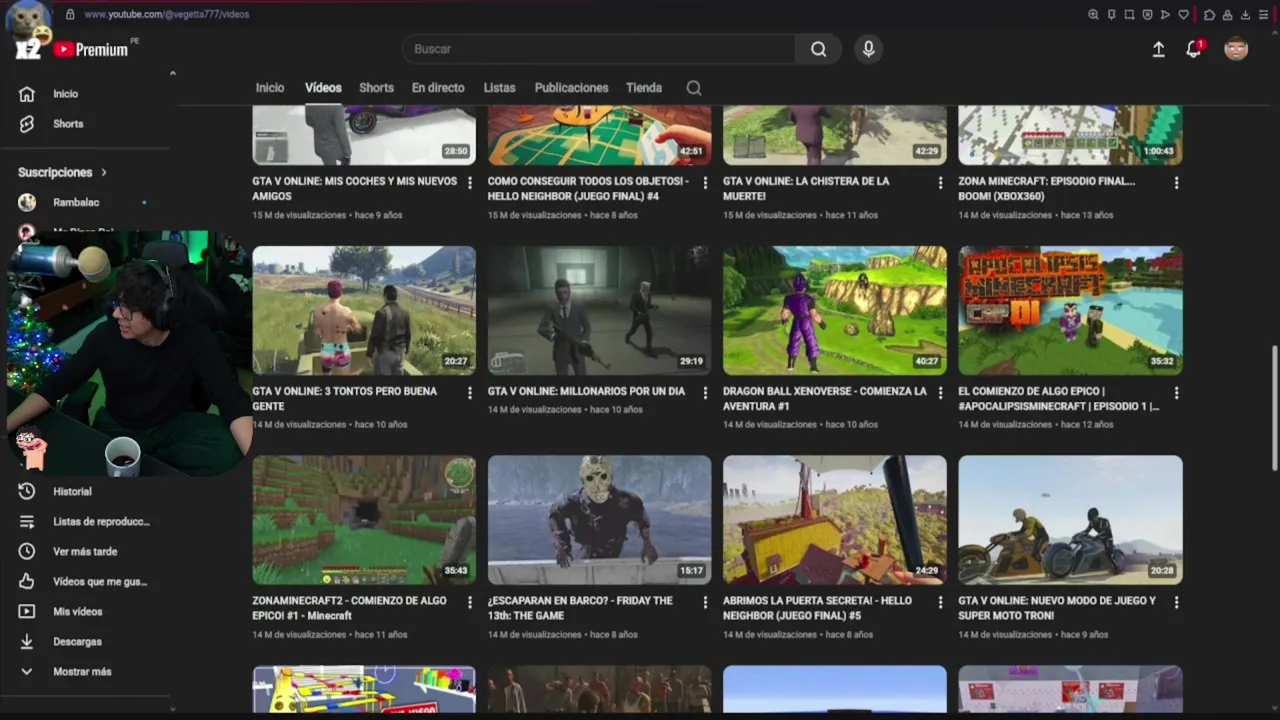
Task: Switch to the channel Shorts tab
Action: click(376, 88)
